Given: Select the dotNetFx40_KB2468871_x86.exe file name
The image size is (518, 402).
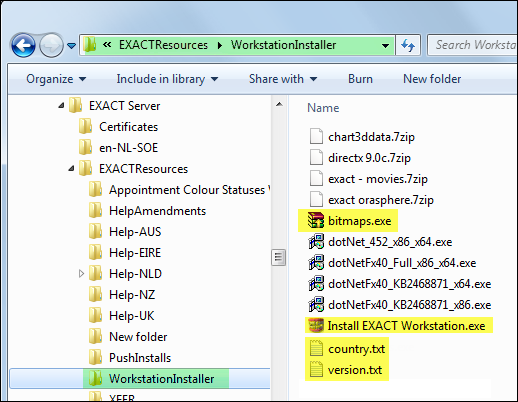Looking at the screenshot, I should pos(410,305).
